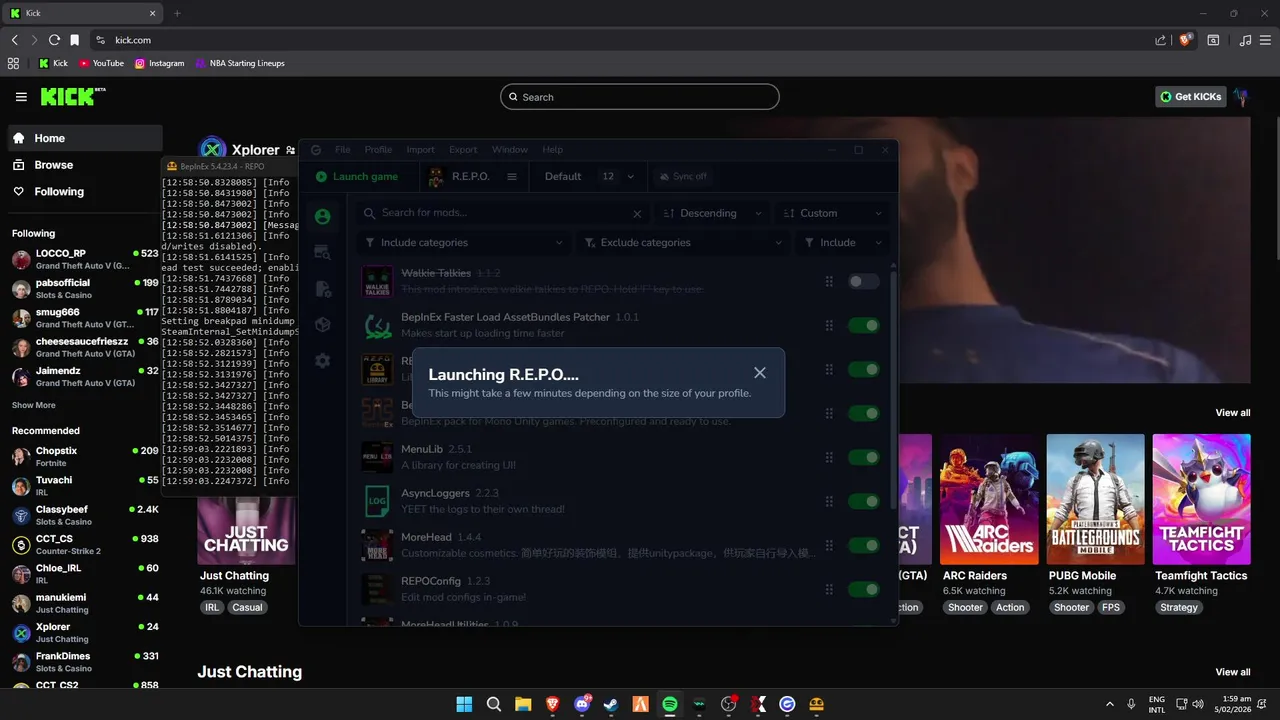Screen dimensions: 1280x720
Task: Open Kick hamburger sidebar menu
Action: 21,97
